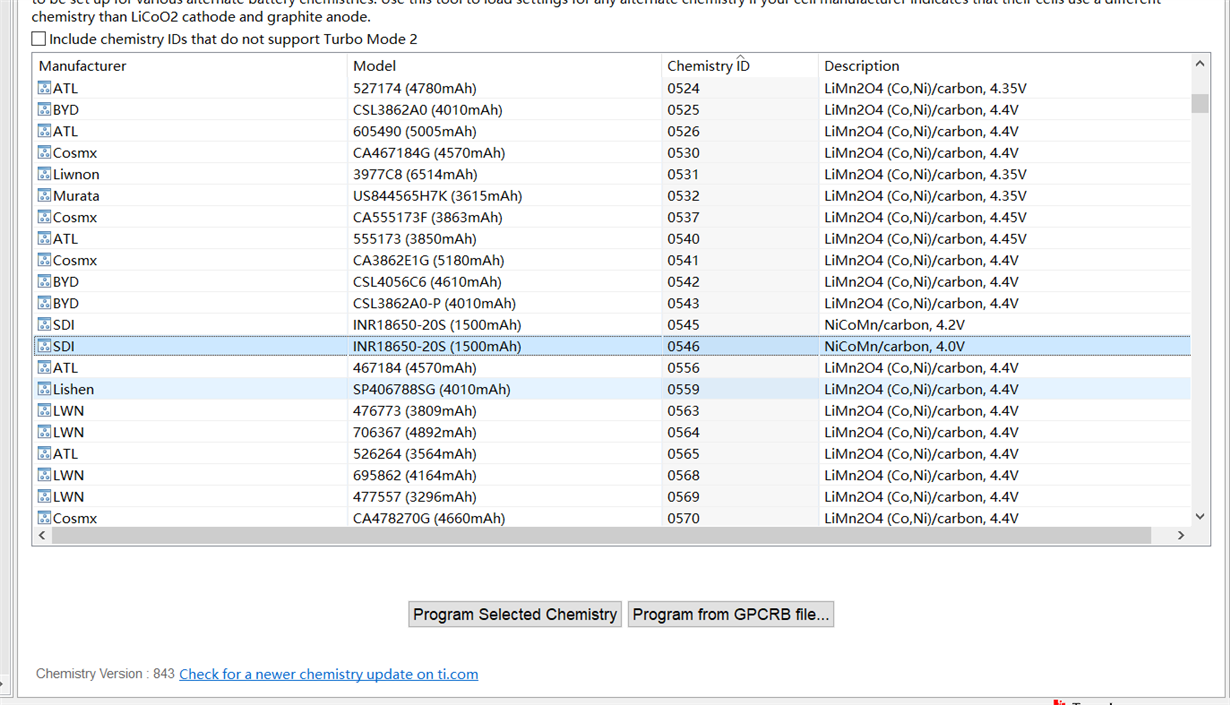1230x705 pixels.
Task: Select model 706367 (4892mAh)
Action: pyautogui.click(x=415, y=432)
